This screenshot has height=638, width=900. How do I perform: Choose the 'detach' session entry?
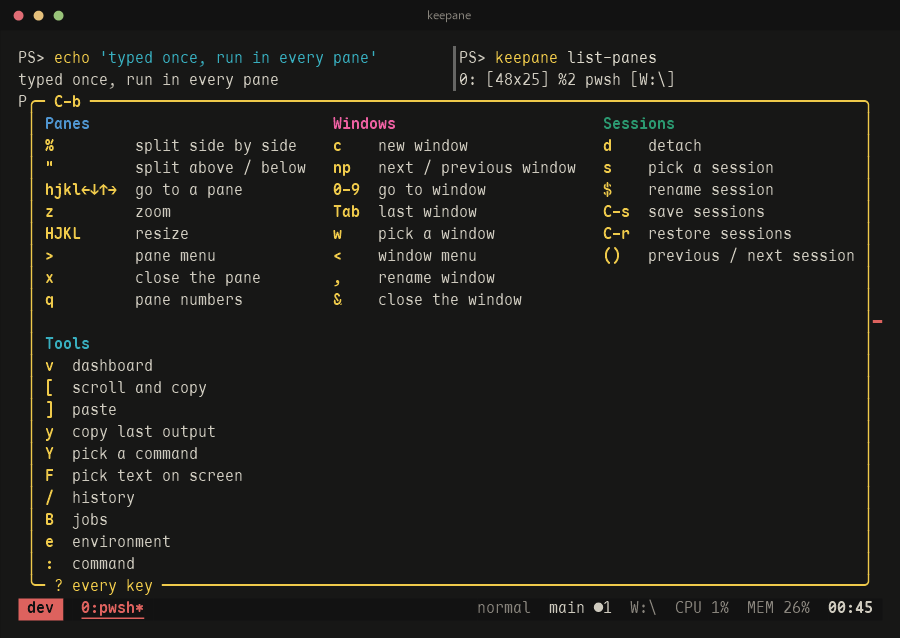tap(674, 146)
